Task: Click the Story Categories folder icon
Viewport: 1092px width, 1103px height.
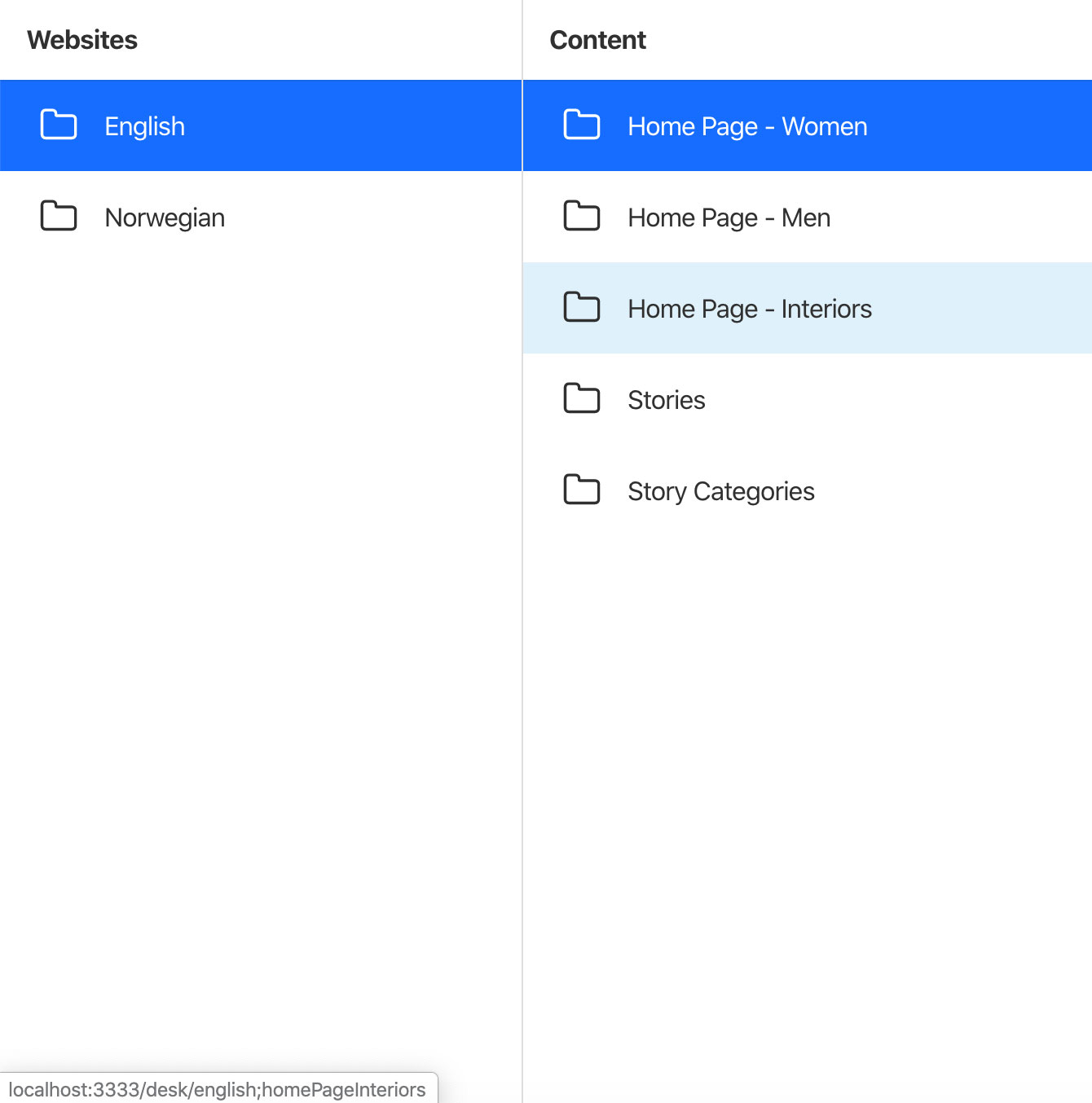Action: pos(582,490)
